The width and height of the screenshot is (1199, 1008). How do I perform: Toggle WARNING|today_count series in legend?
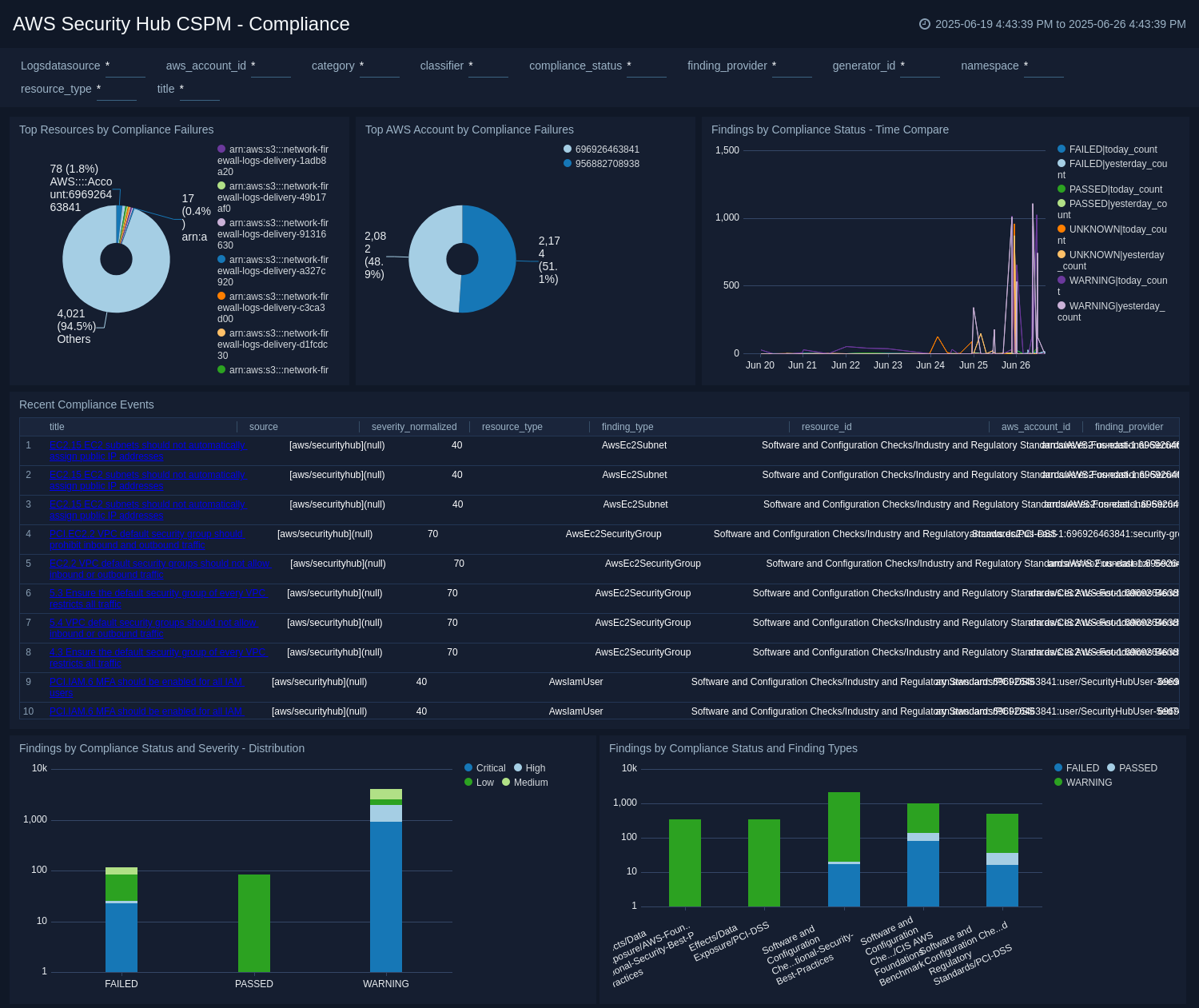pos(1113,286)
